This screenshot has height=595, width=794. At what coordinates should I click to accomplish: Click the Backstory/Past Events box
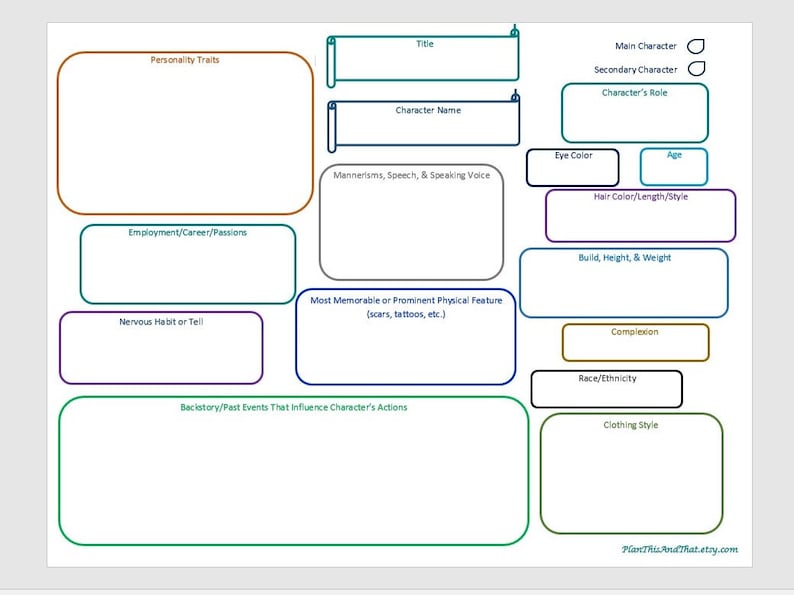point(294,471)
